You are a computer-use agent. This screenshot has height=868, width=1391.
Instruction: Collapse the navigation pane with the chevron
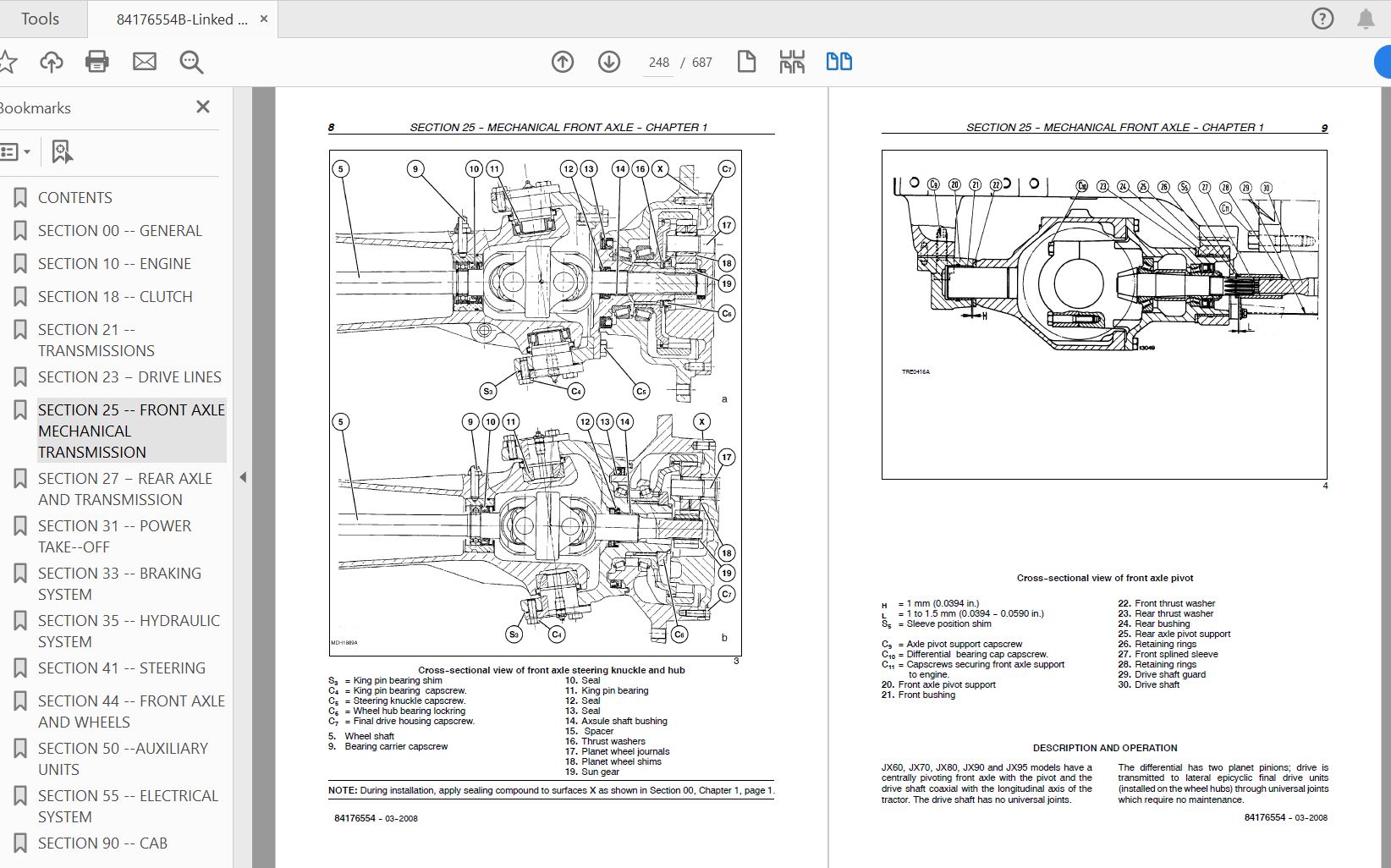pos(243,478)
